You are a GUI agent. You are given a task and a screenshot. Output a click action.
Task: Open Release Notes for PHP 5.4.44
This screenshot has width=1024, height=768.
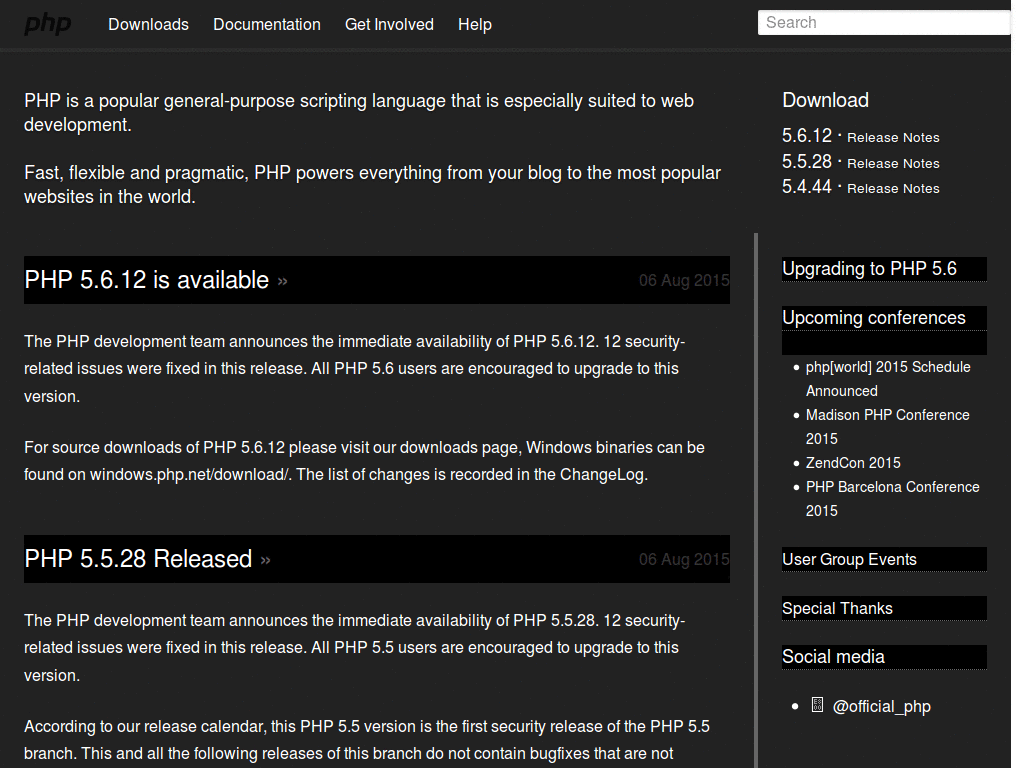pos(893,188)
